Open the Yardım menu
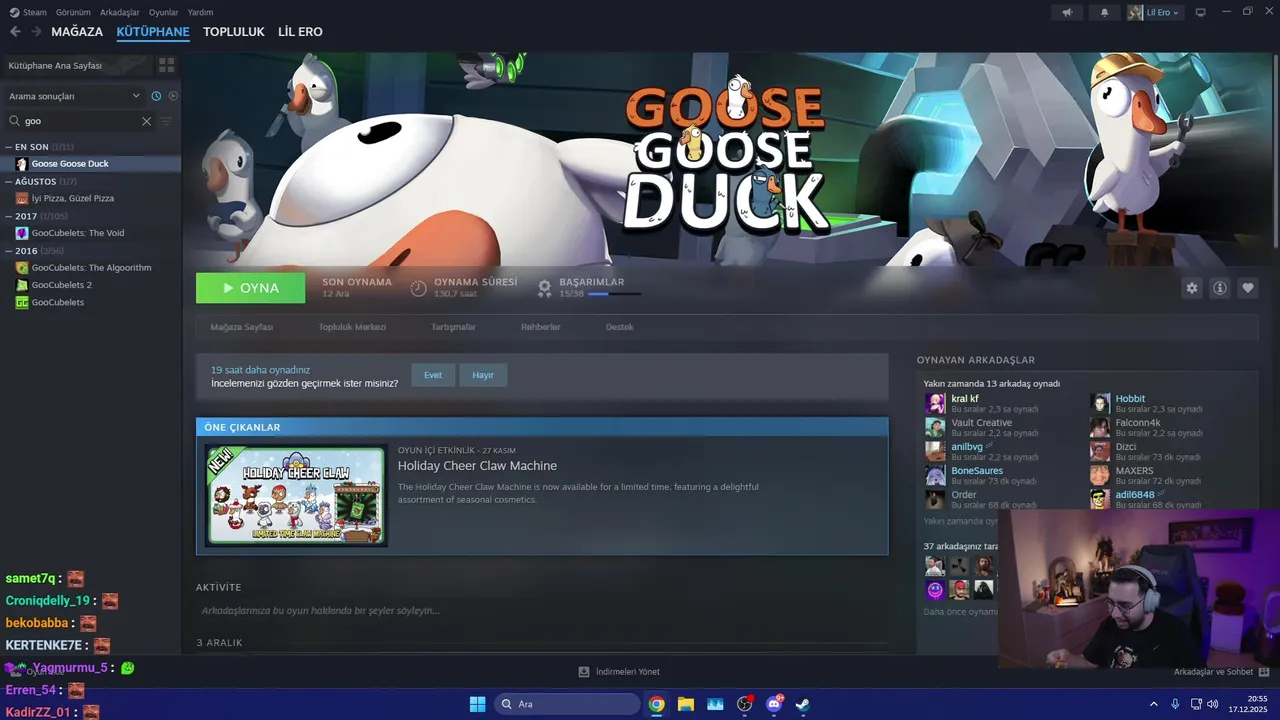This screenshot has width=1280, height=720. tap(200, 12)
